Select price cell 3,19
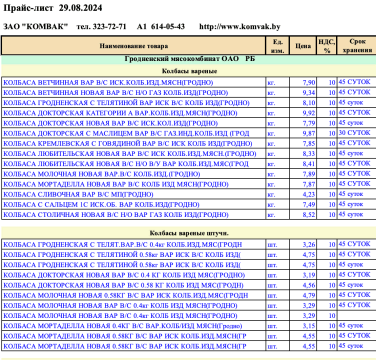 pyautogui.click(x=303, y=275)
